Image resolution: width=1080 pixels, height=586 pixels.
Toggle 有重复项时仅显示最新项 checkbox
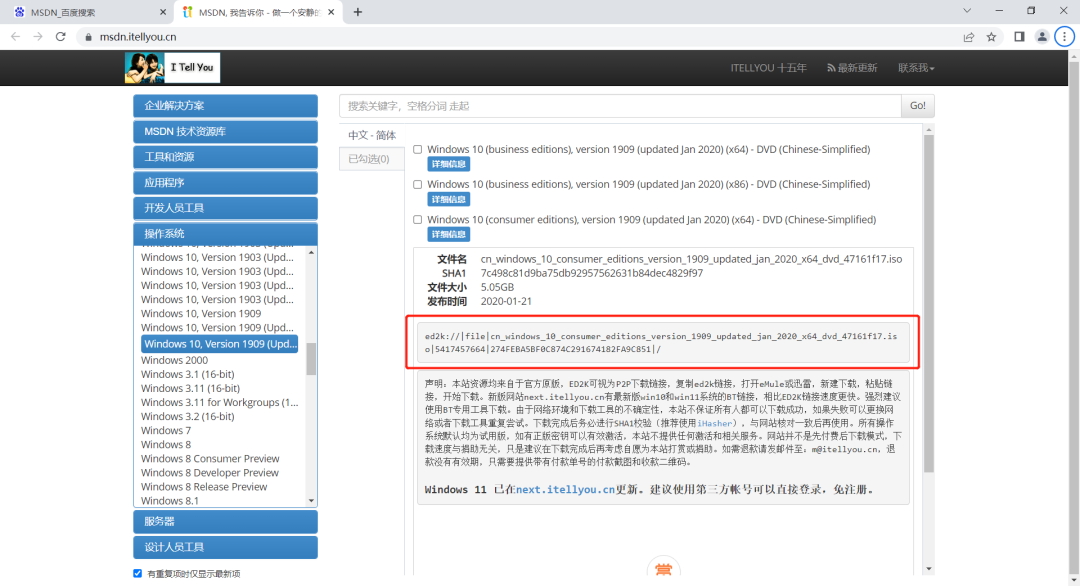pos(138,573)
